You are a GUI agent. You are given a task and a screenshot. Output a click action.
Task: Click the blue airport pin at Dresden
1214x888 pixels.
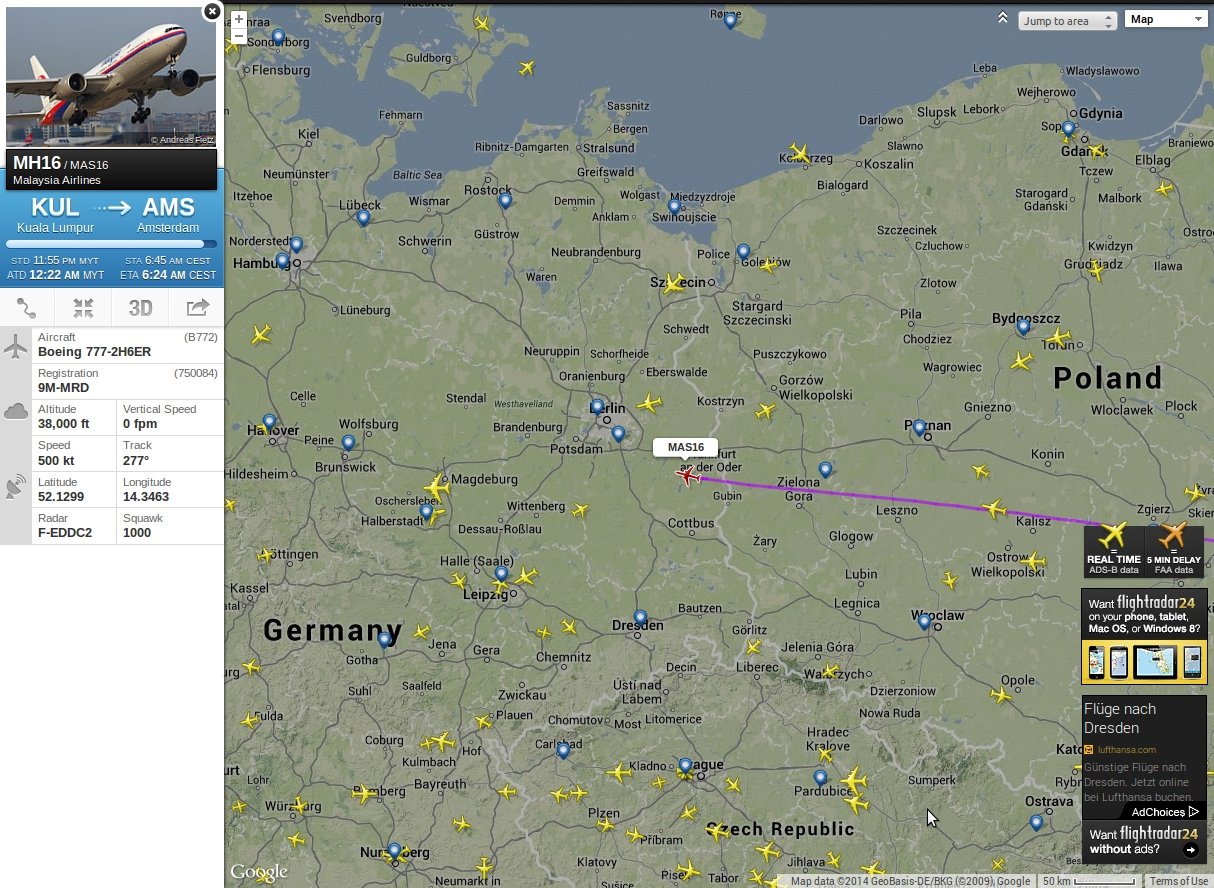pos(640,618)
